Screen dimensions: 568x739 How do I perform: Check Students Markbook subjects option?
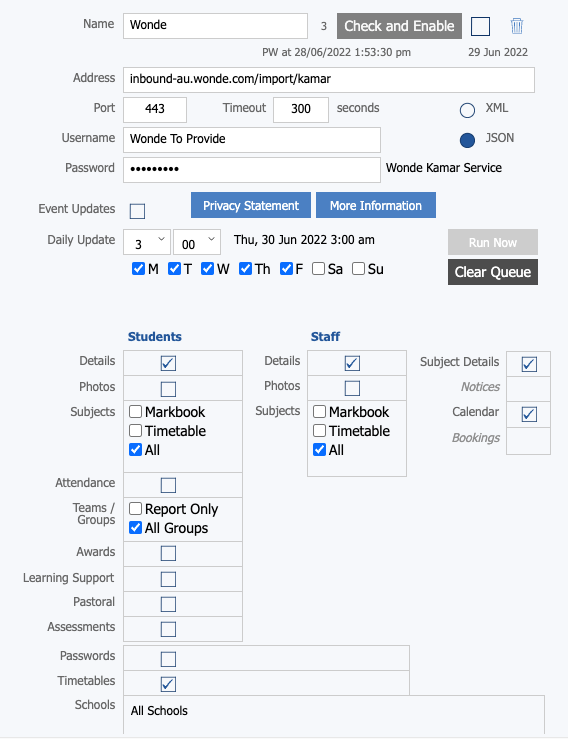[x=135, y=411]
